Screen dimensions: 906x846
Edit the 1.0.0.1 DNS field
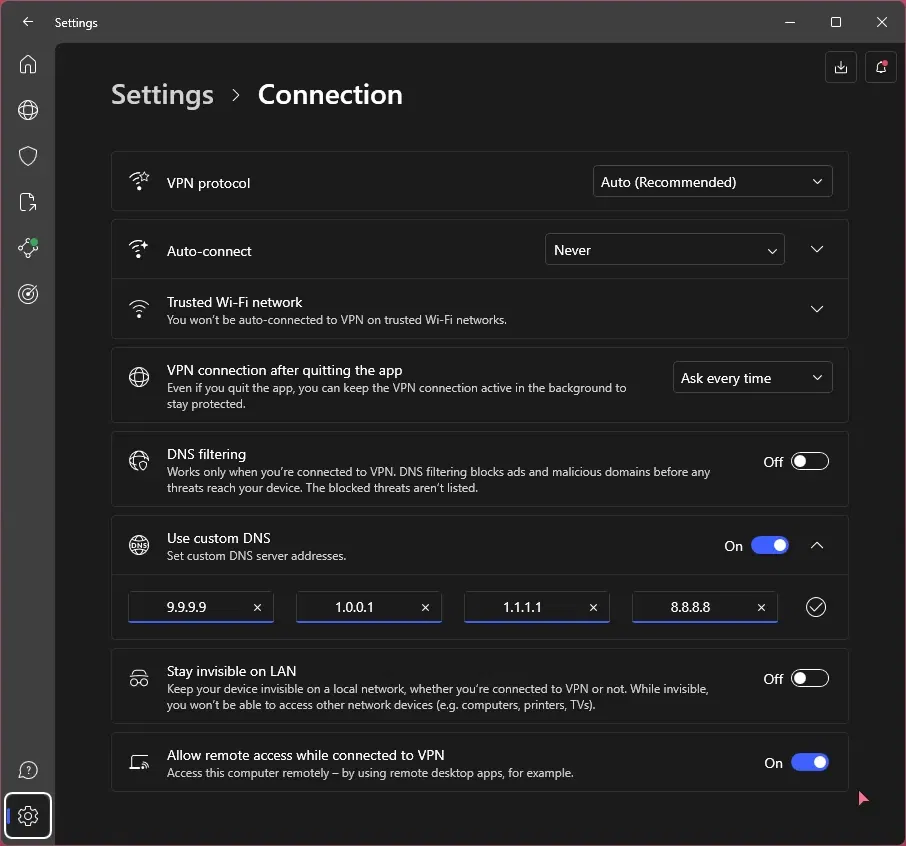369,607
